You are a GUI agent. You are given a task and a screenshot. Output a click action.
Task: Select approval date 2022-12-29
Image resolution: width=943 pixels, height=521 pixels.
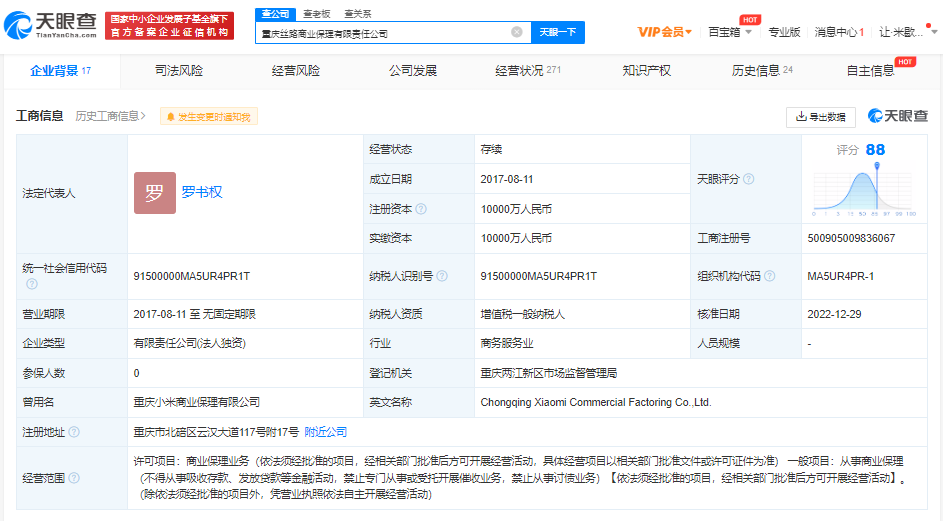834,314
